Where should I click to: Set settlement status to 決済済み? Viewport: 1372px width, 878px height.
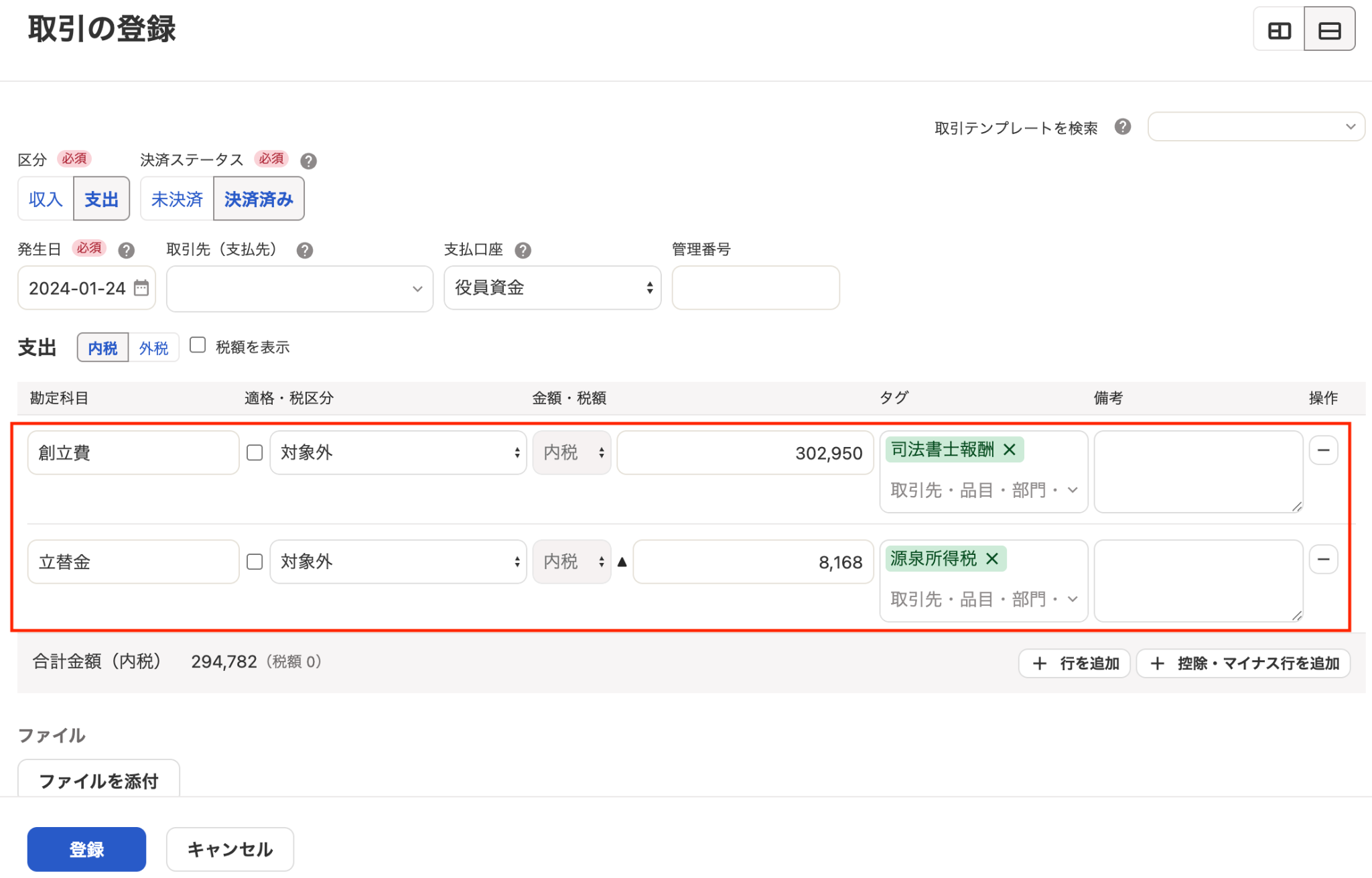click(259, 199)
